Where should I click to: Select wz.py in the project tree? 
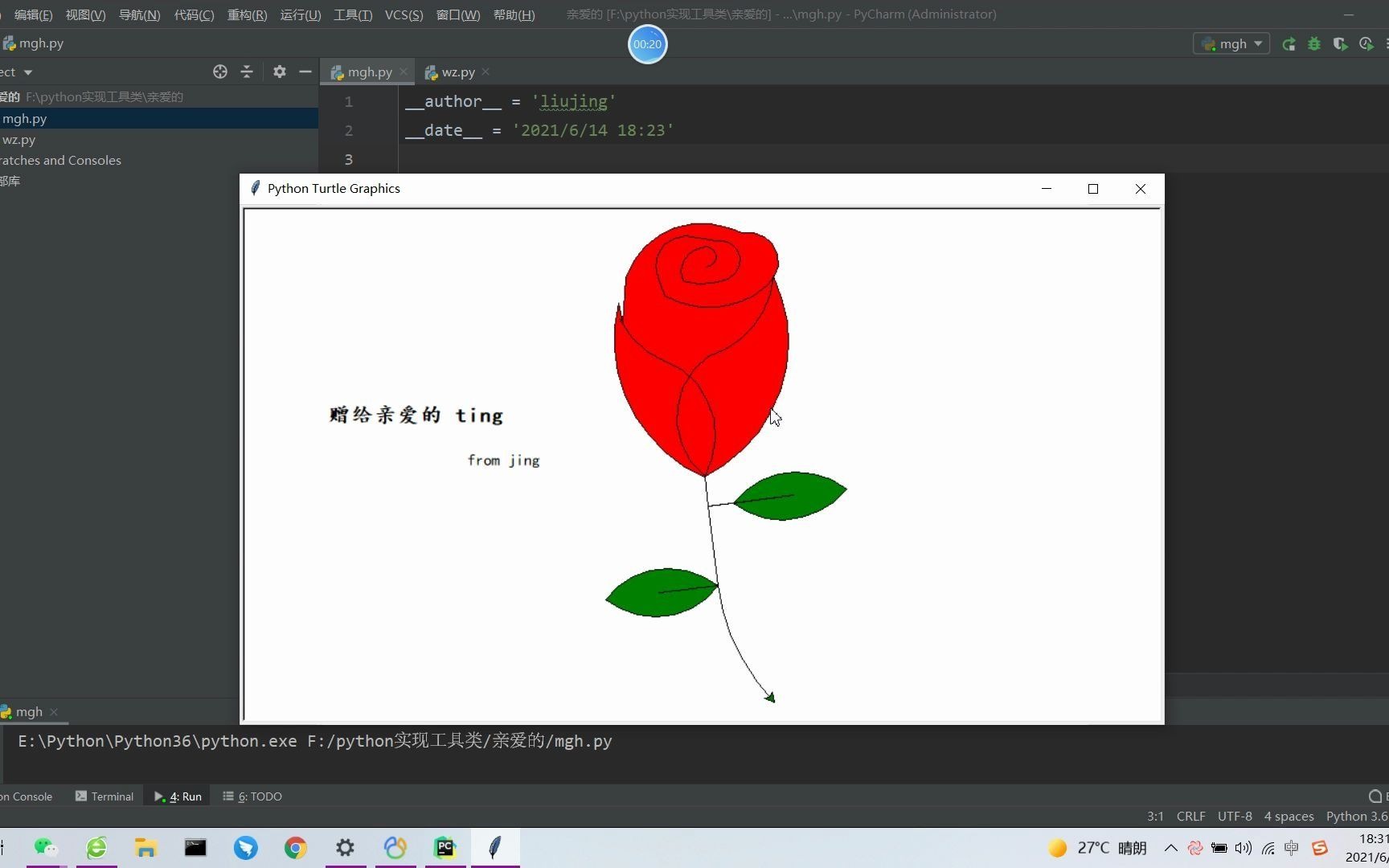[18, 139]
